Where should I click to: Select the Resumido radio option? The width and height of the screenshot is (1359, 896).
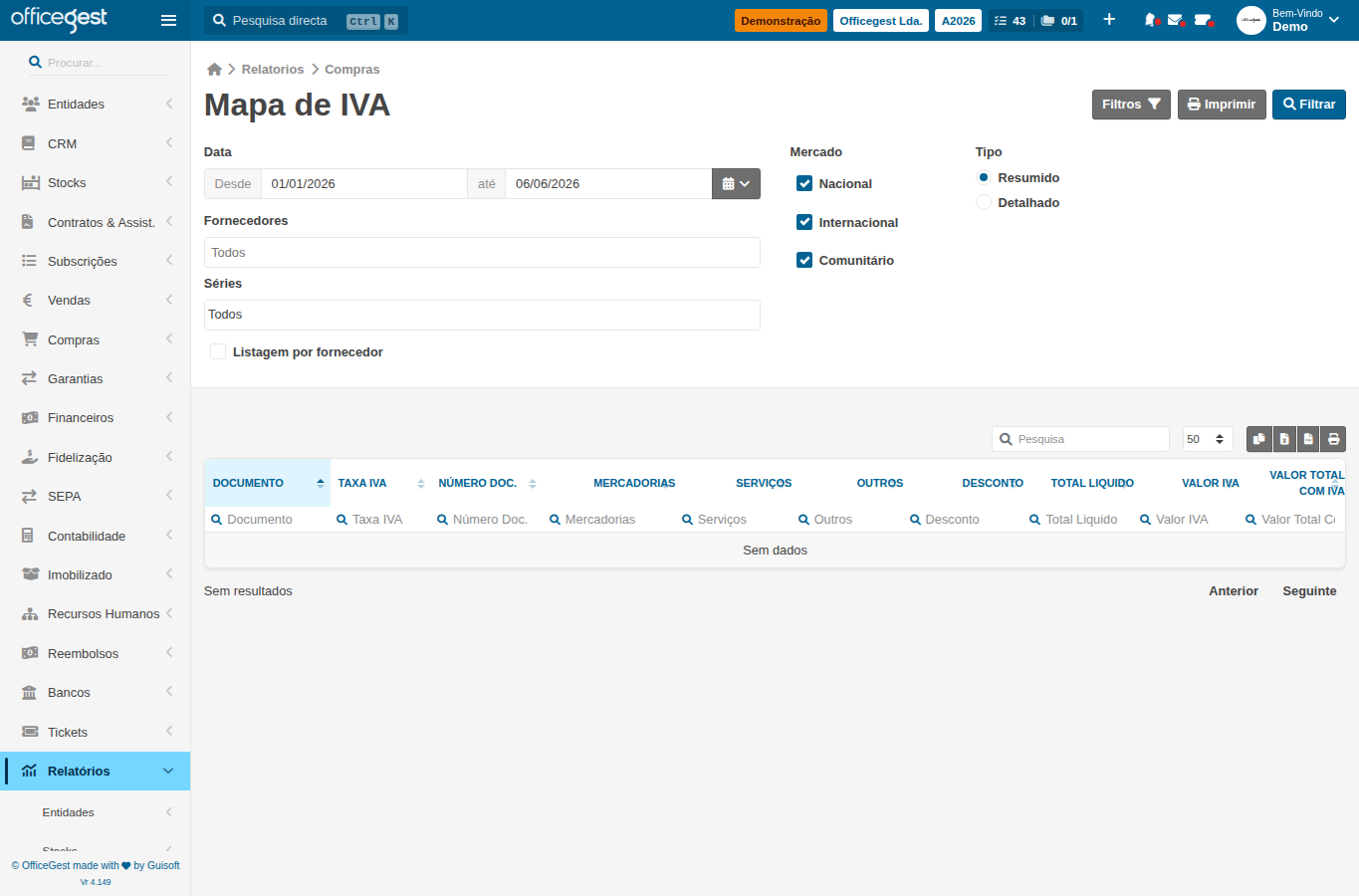coord(984,177)
